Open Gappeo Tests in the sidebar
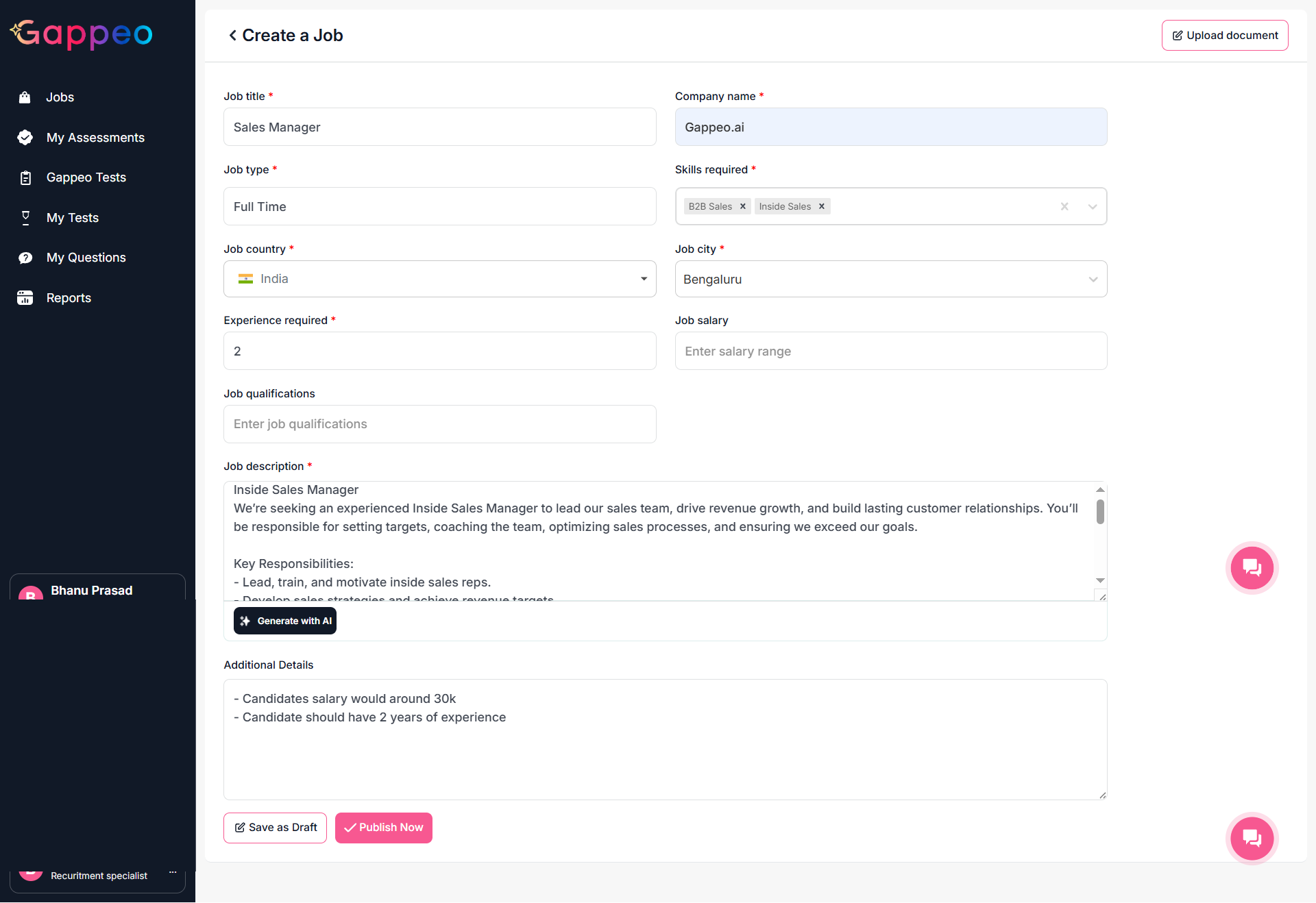The height and width of the screenshot is (903, 1316). (x=86, y=177)
